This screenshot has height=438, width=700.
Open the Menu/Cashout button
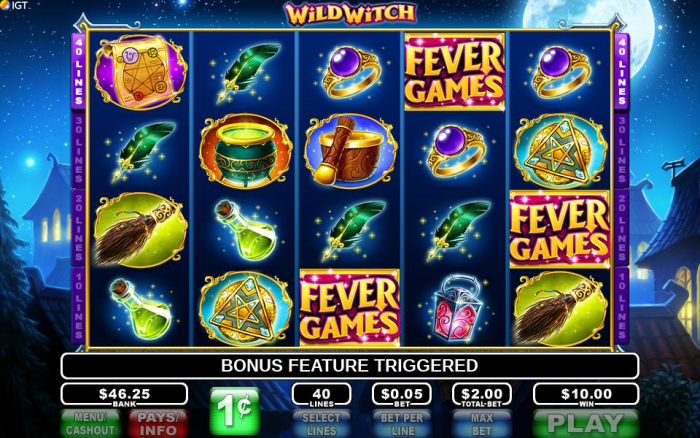click(91, 424)
